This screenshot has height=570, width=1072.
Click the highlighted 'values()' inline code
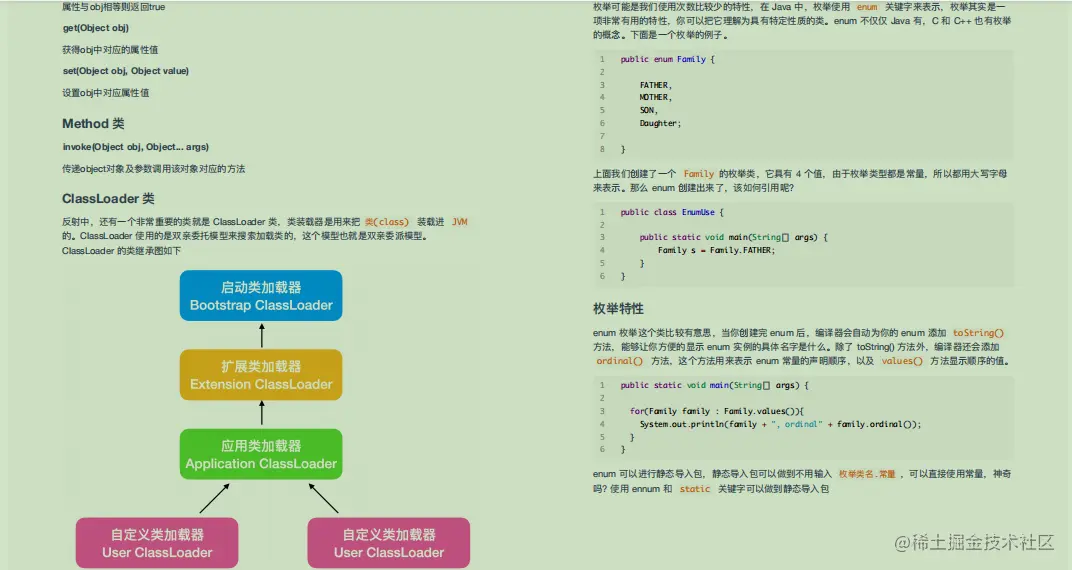click(x=902, y=361)
